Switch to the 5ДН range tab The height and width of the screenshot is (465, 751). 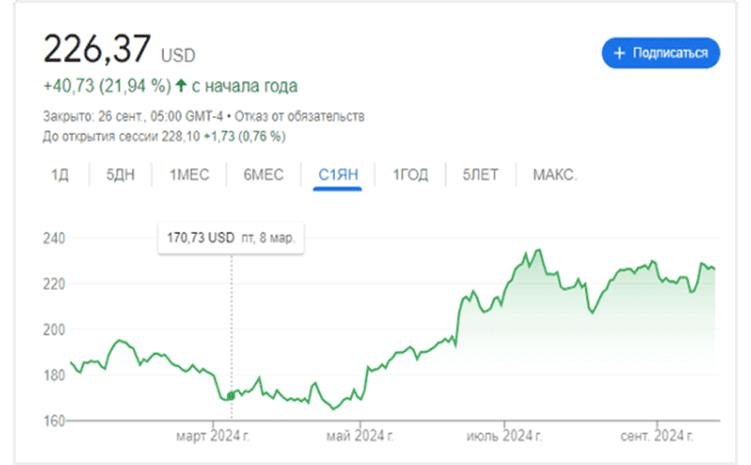pos(120,175)
